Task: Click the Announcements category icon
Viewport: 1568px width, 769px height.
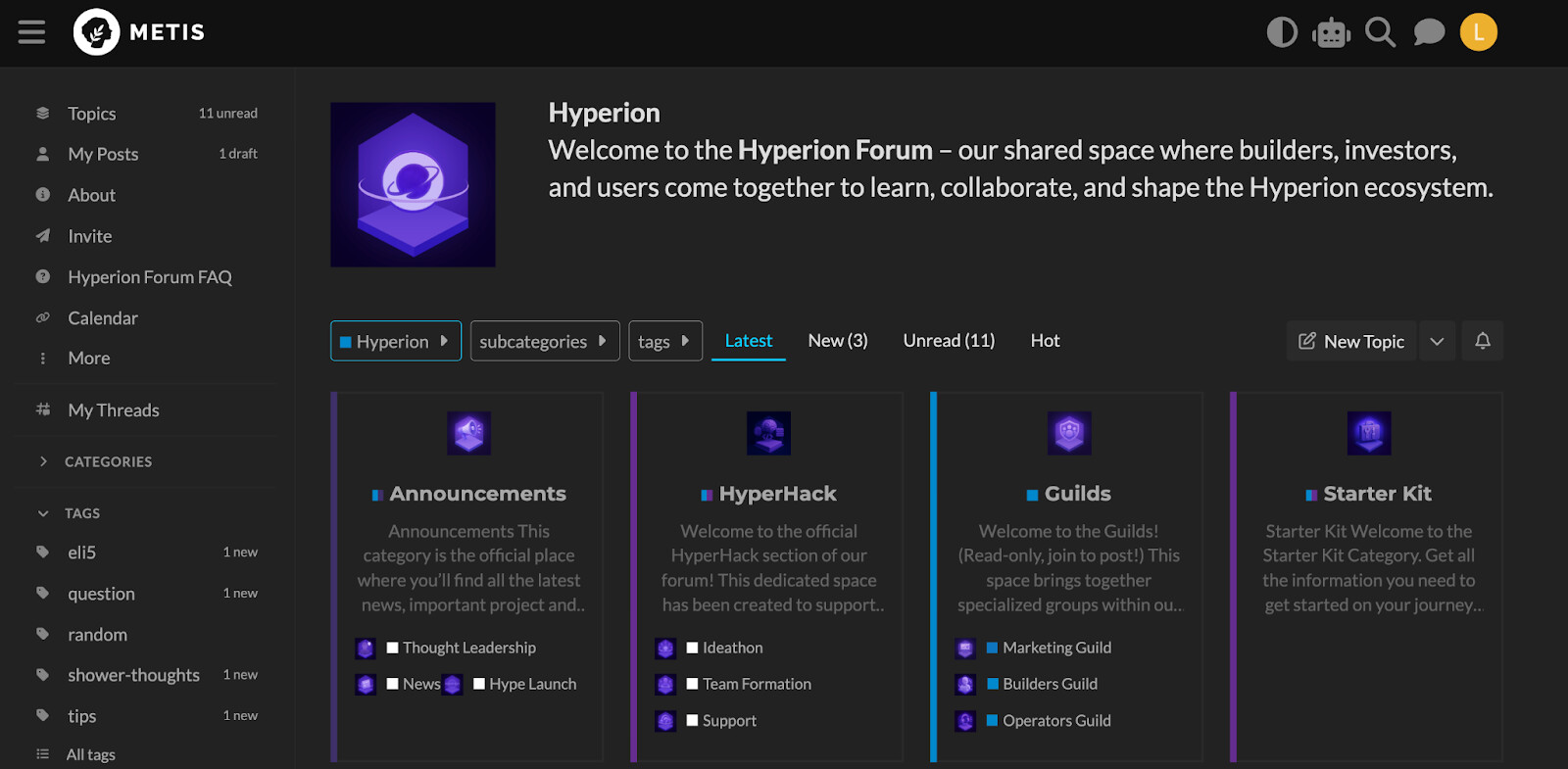Action: 468,433
